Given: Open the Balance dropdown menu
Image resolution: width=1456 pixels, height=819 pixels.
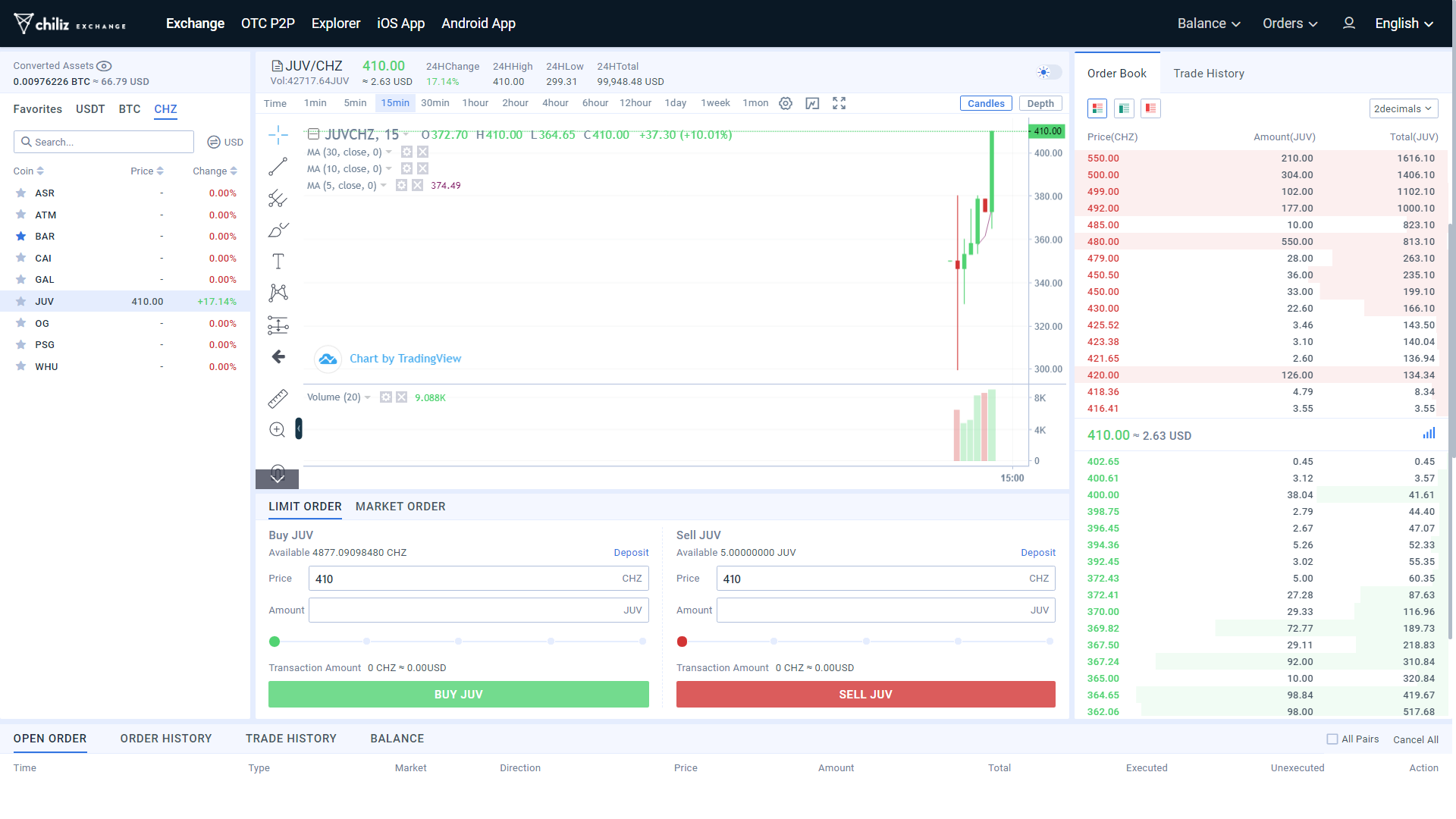Looking at the screenshot, I should tap(1209, 24).
